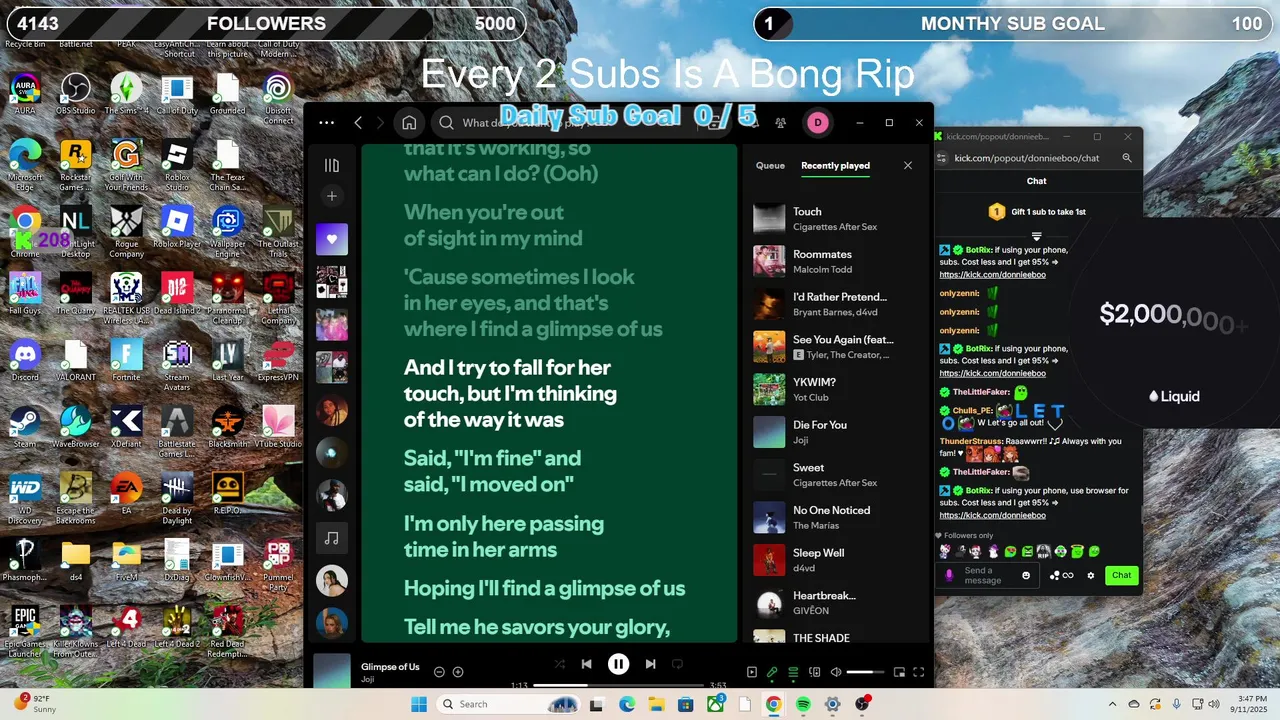The width and height of the screenshot is (1280, 720).
Task: Adjust the Spotify volume slider
Action: (x=865, y=672)
